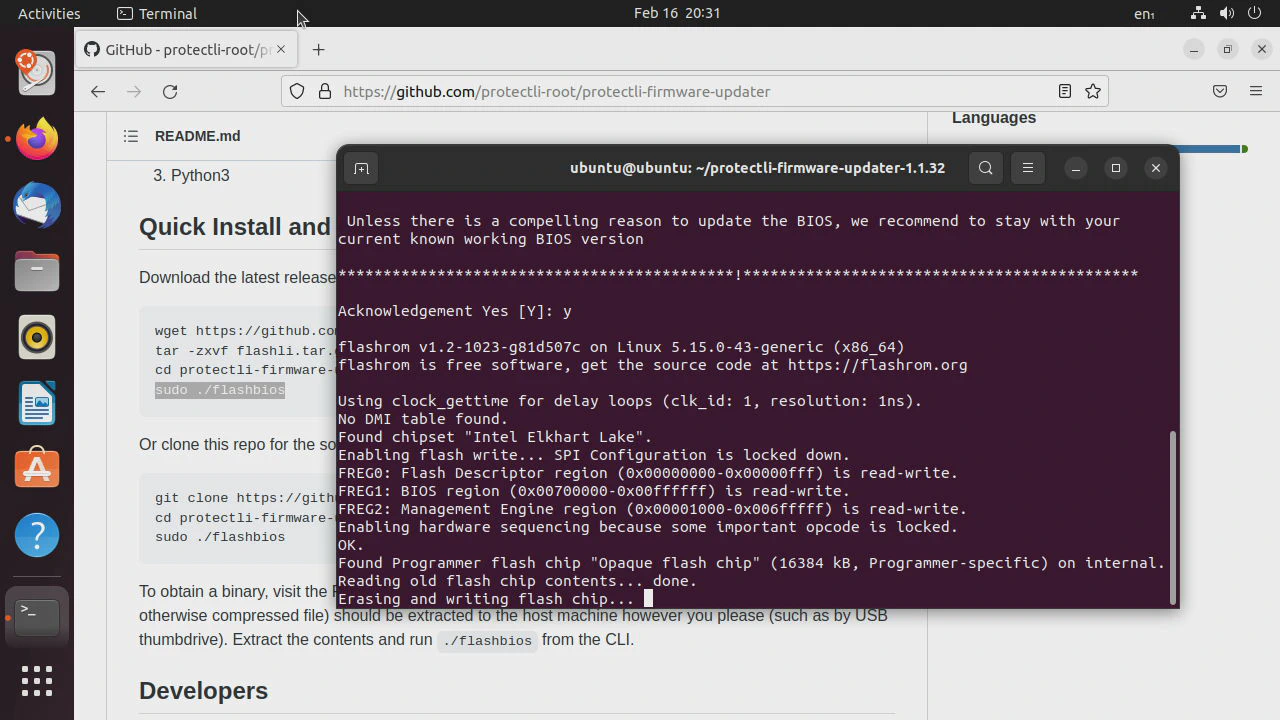
Task: Click the flashrom v1.2-1023 version line
Action: pyautogui.click(x=621, y=347)
